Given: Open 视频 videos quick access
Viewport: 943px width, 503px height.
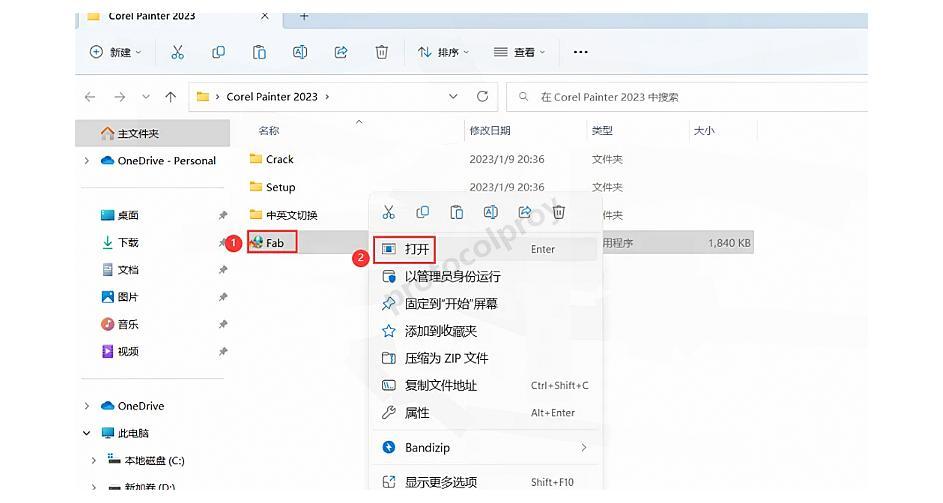Looking at the screenshot, I should click(120, 351).
